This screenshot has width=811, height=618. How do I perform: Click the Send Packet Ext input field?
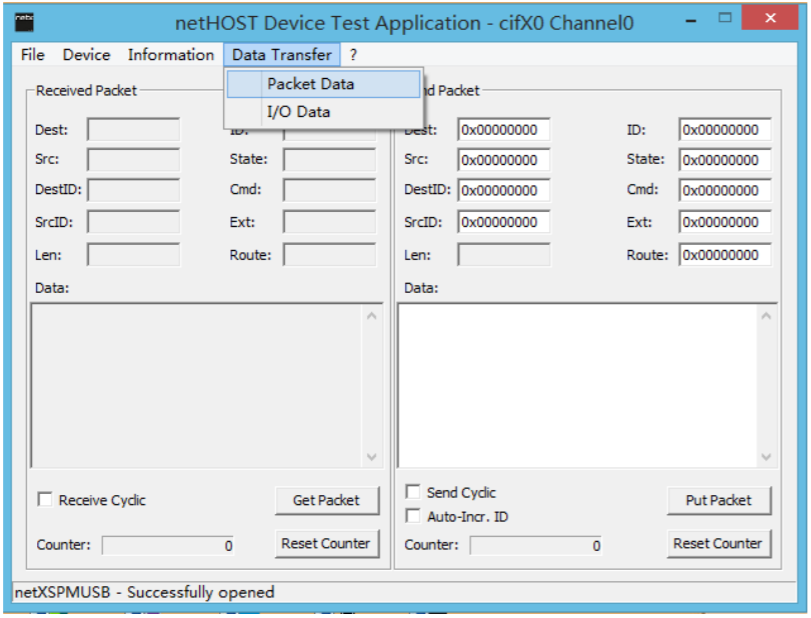[725, 222]
